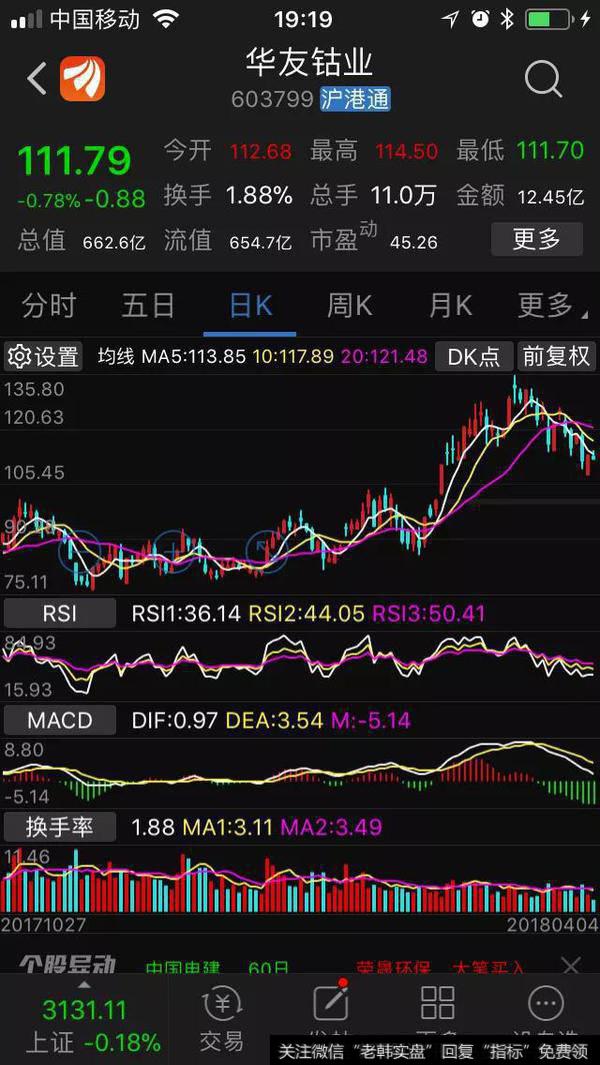Toggle the DK点 indicator
The width and height of the screenshot is (600, 1065).
(474, 356)
